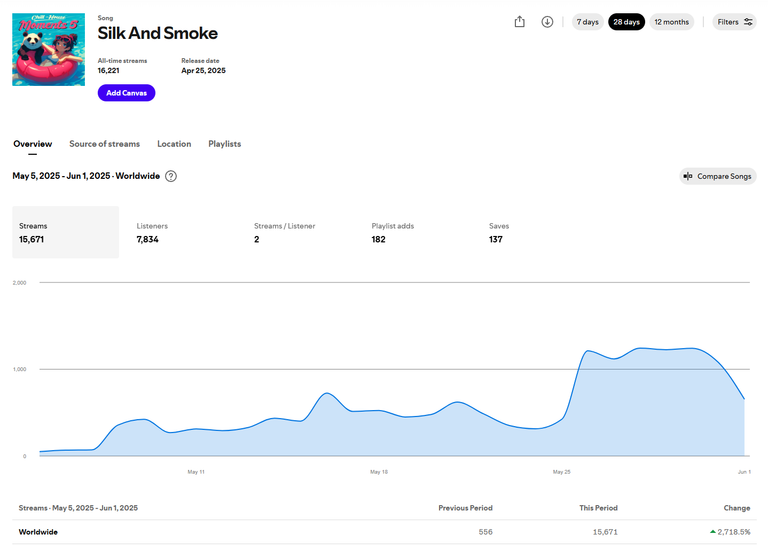Click the This Period value 15,671 in table

click(605, 532)
